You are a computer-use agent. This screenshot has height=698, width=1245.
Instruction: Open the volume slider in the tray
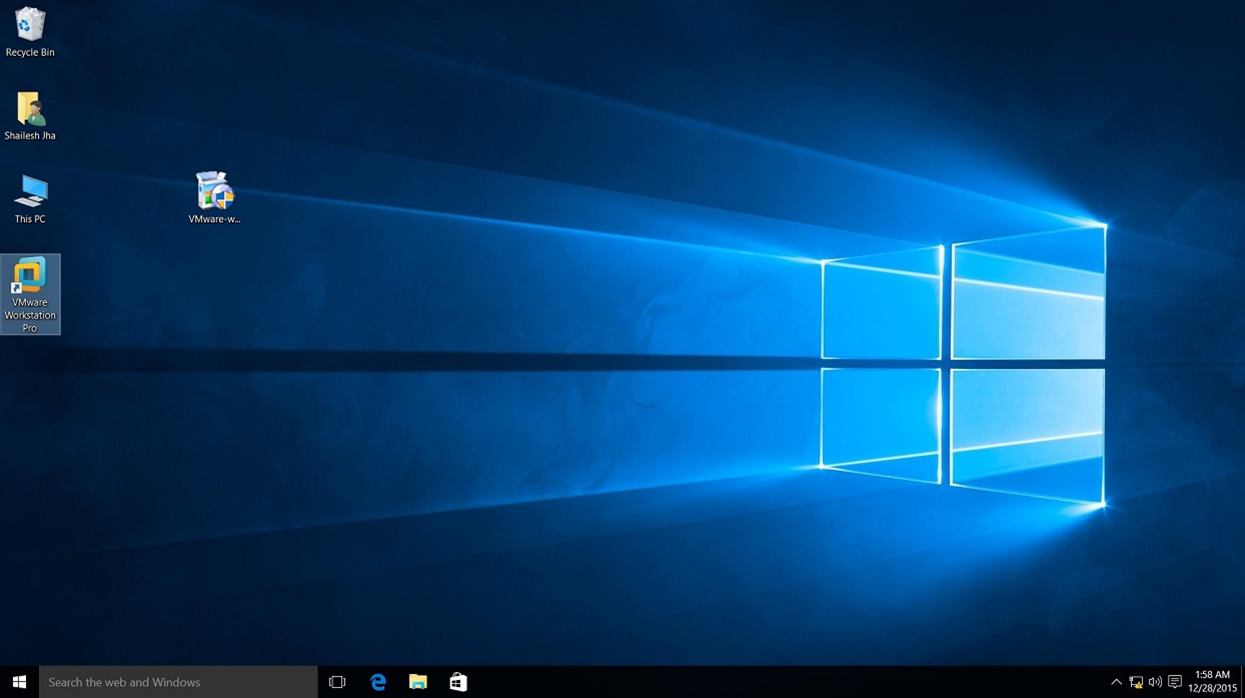tap(1155, 681)
